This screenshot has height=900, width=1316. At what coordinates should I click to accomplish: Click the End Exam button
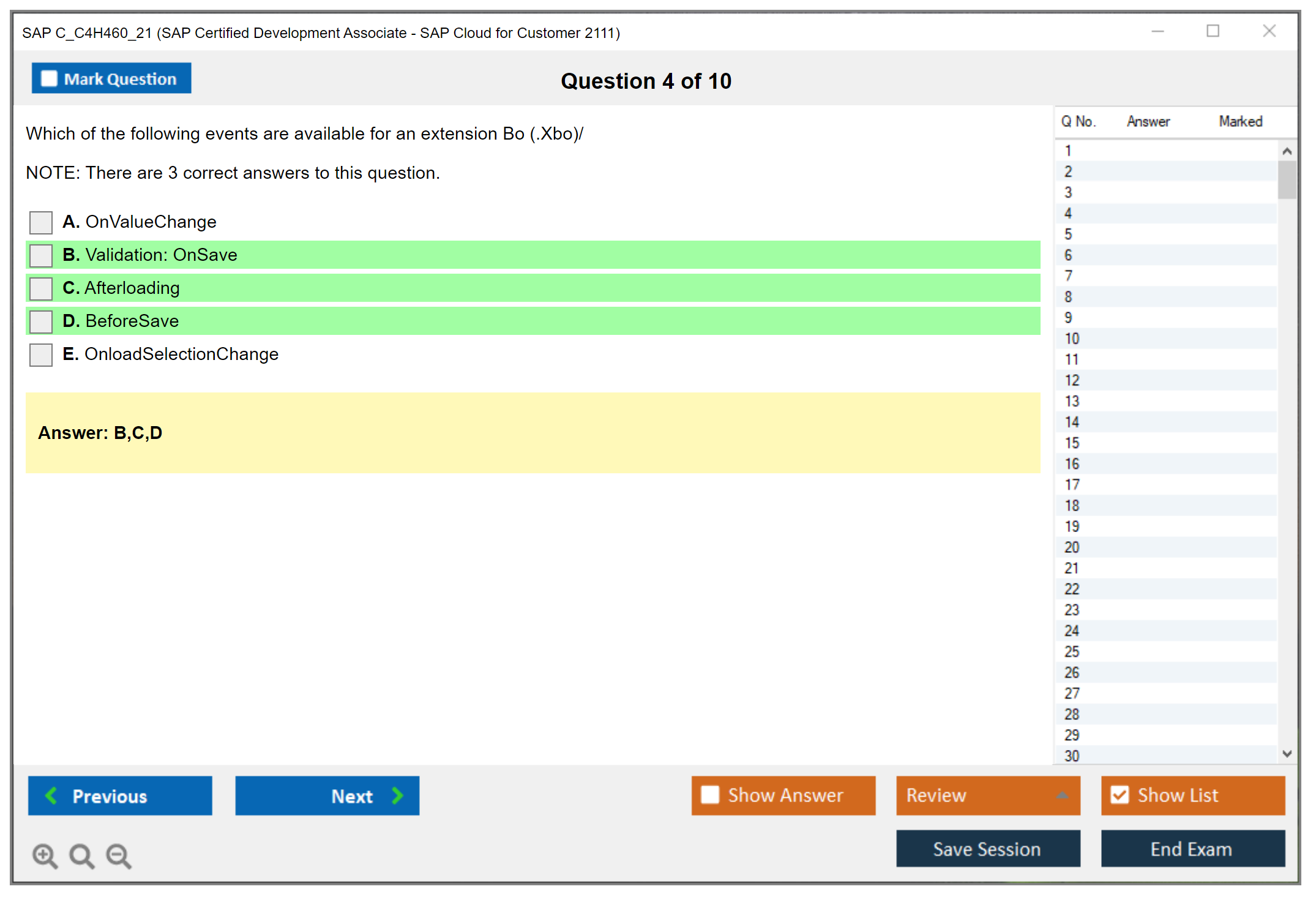[1192, 849]
